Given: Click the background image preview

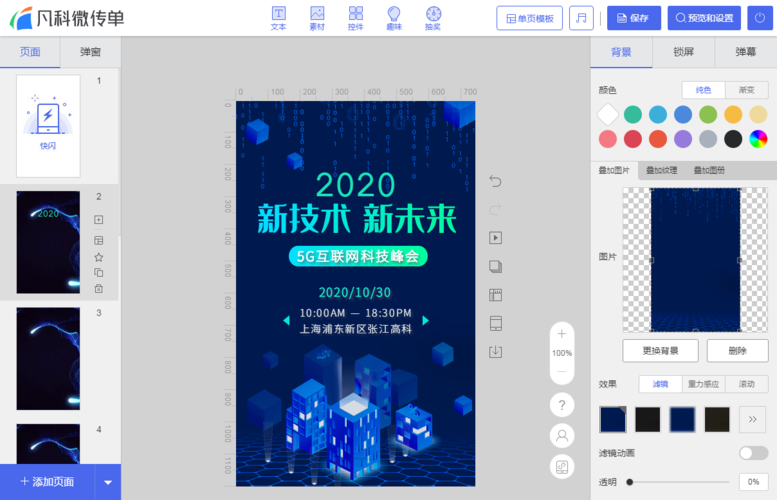Looking at the screenshot, I should point(695,260).
